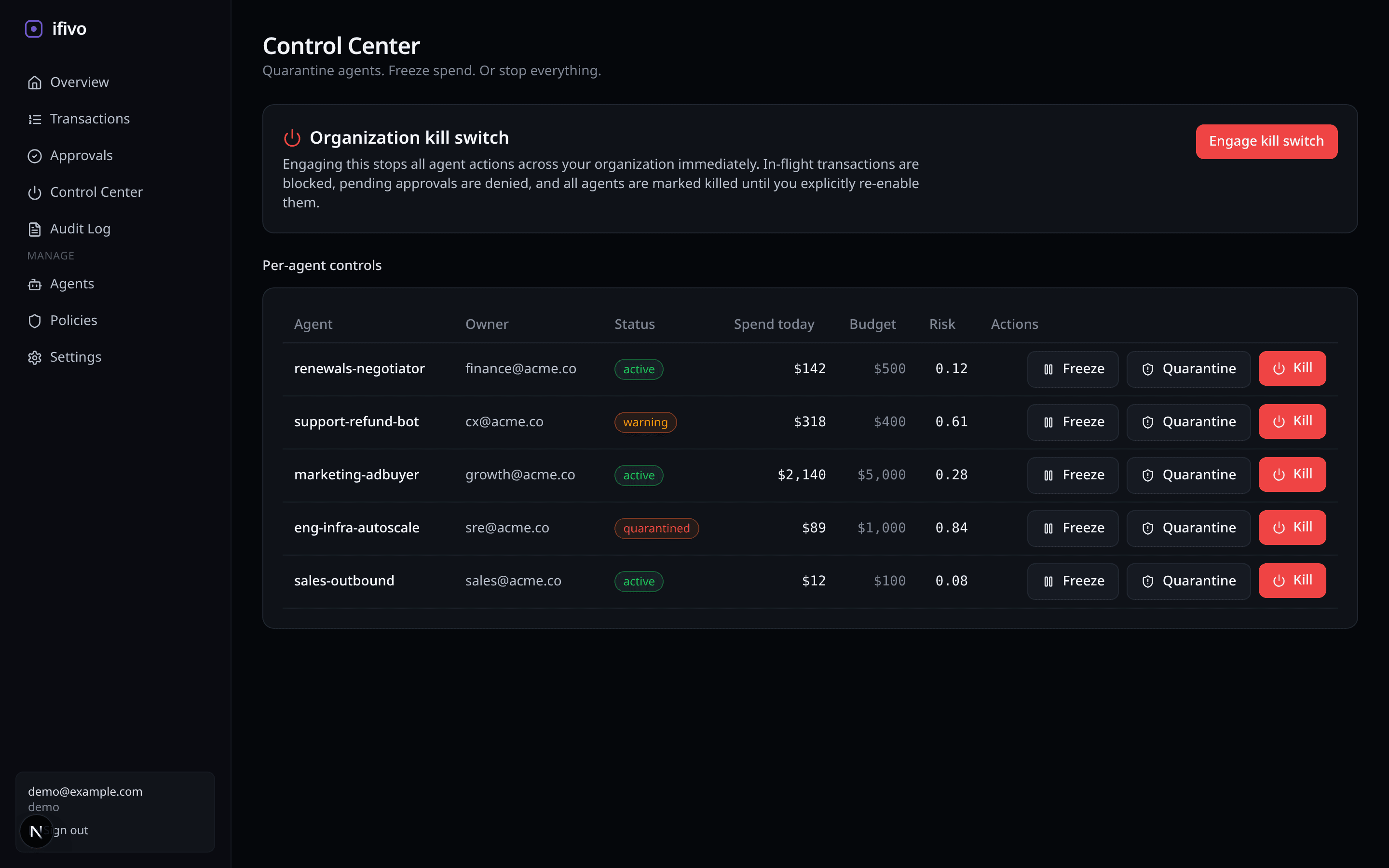Click the Agents briefcase icon
The image size is (1389, 868).
(x=35, y=284)
